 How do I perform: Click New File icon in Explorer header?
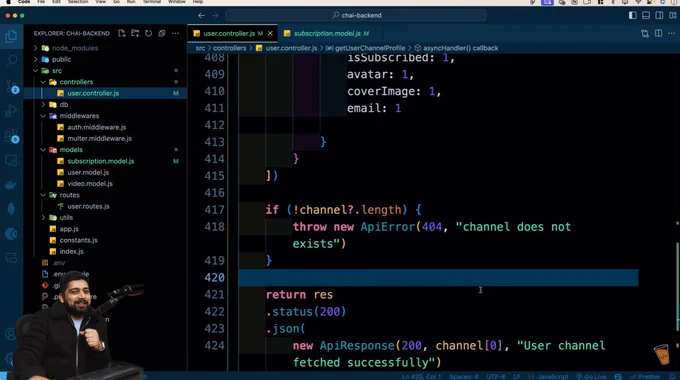coord(122,33)
